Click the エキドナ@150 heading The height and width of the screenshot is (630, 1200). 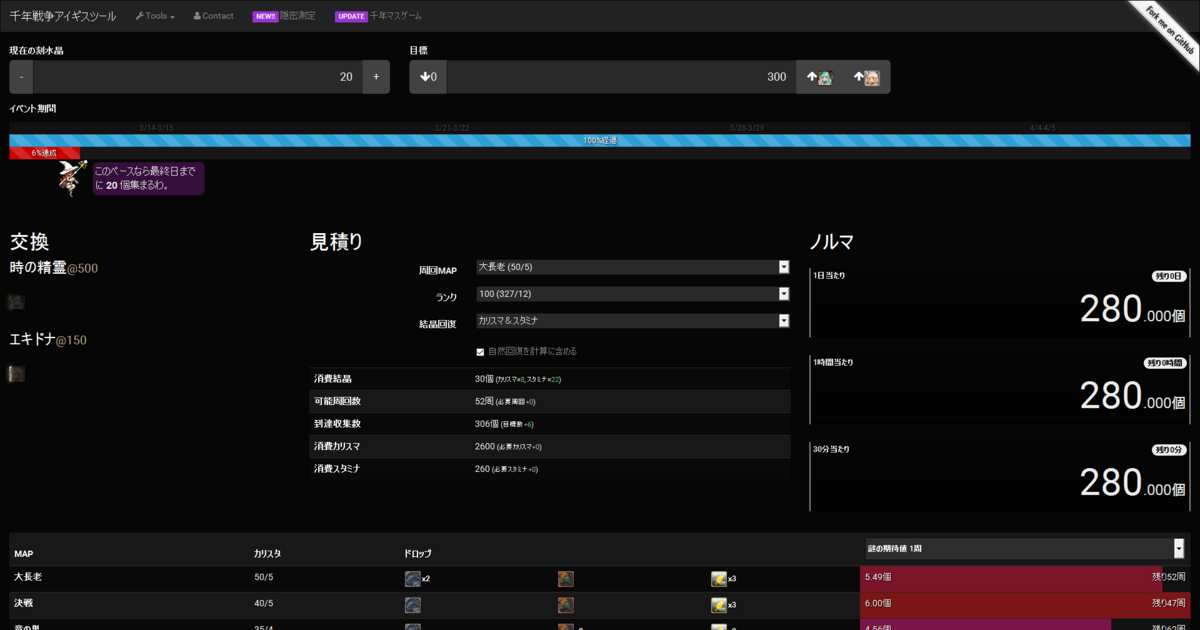48,340
